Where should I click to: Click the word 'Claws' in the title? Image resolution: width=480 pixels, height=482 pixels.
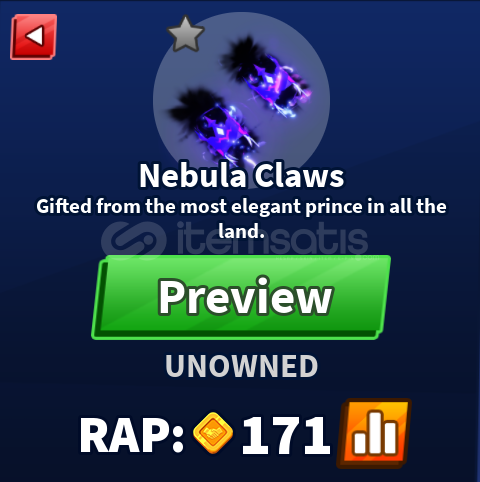point(299,176)
